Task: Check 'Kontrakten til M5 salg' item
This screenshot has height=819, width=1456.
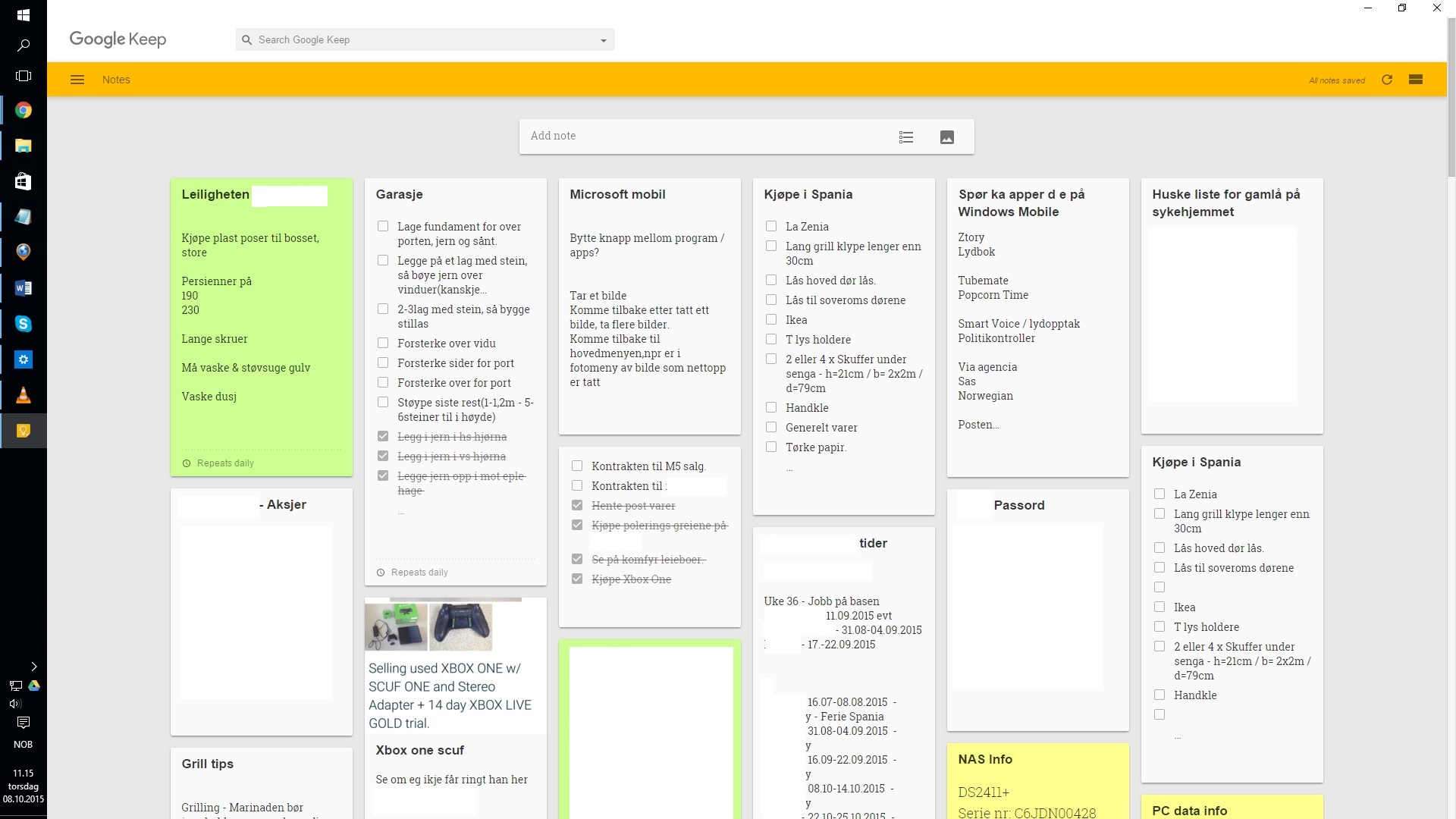Action: coord(577,466)
